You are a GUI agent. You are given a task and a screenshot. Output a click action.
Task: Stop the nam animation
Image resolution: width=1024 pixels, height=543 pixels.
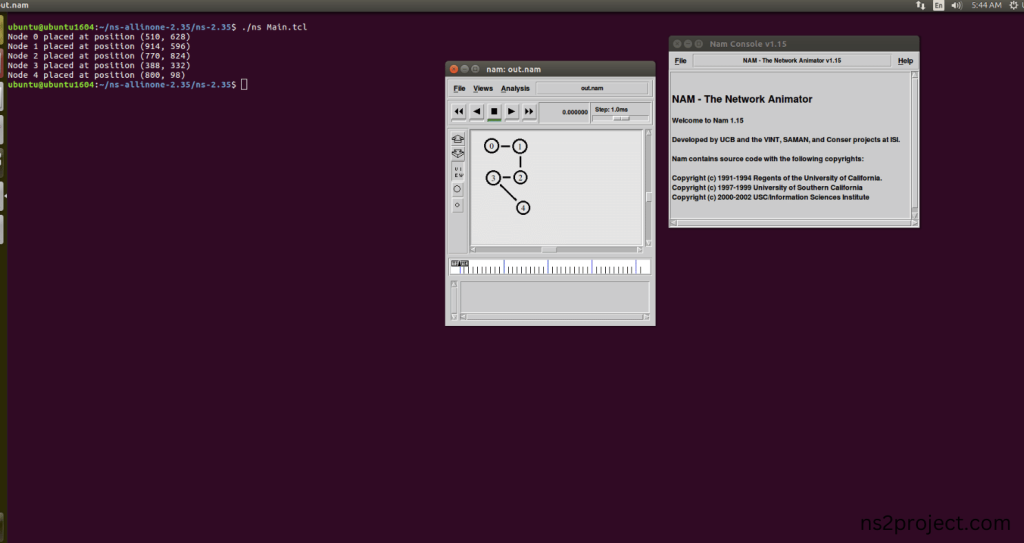(494, 112)
